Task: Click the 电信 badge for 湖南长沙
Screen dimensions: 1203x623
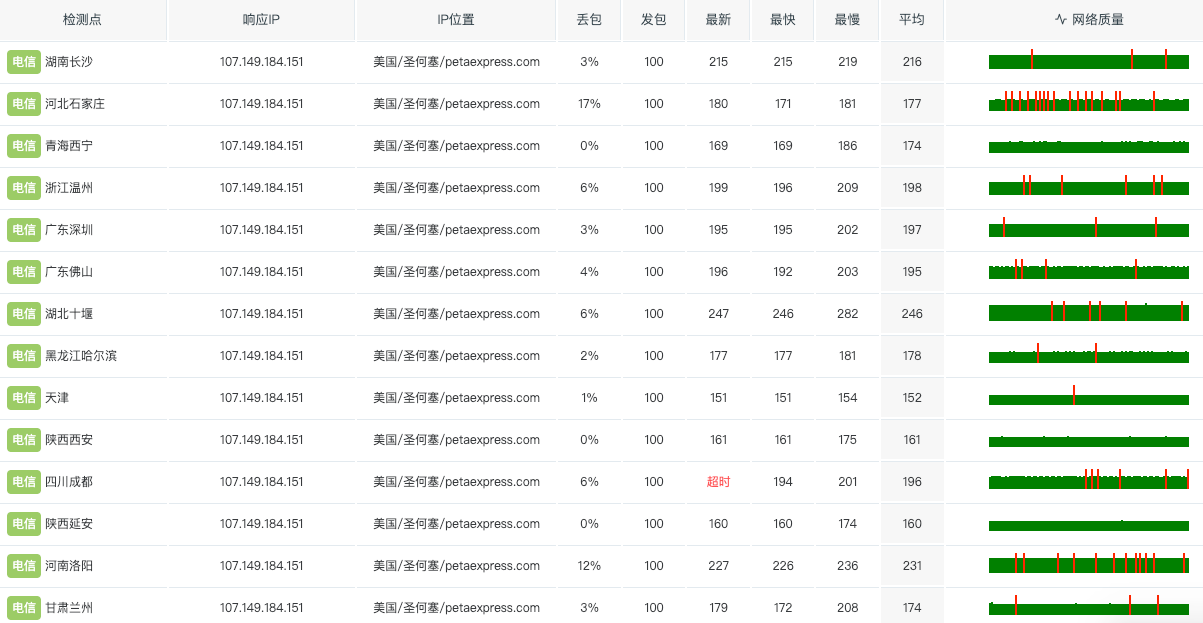Action: 23,62
